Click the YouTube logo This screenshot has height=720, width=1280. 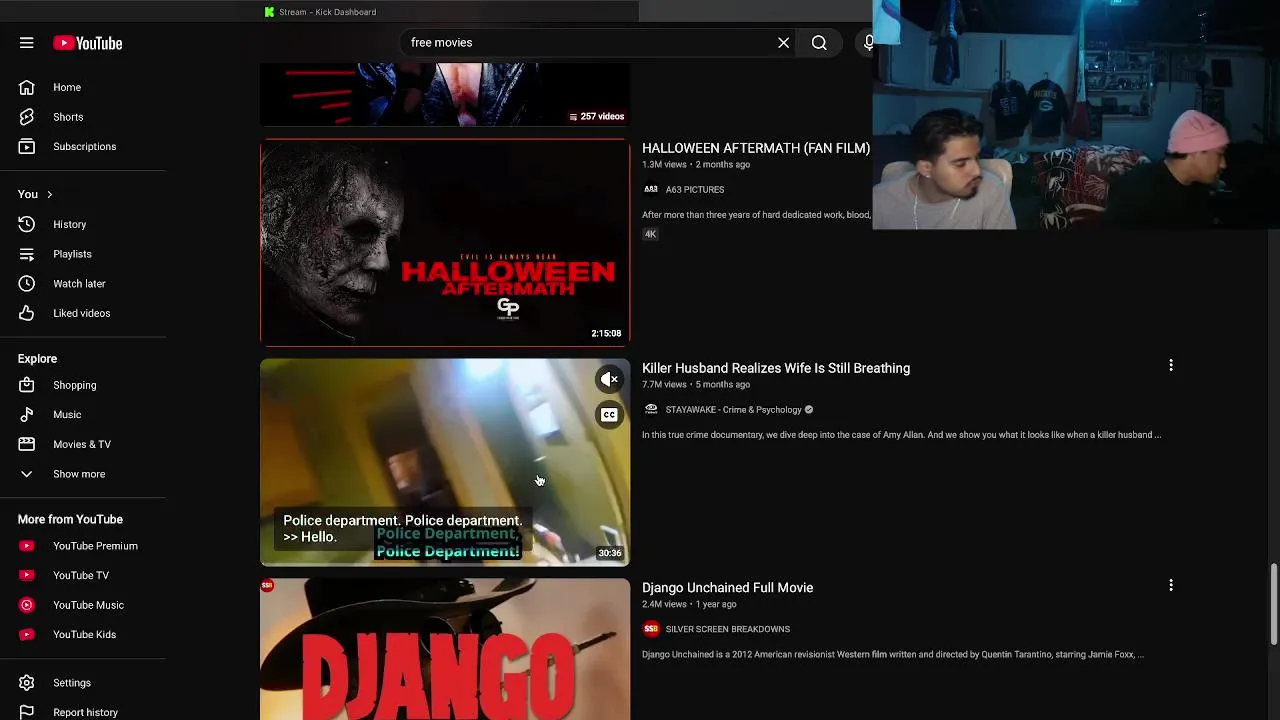[88, 43]
